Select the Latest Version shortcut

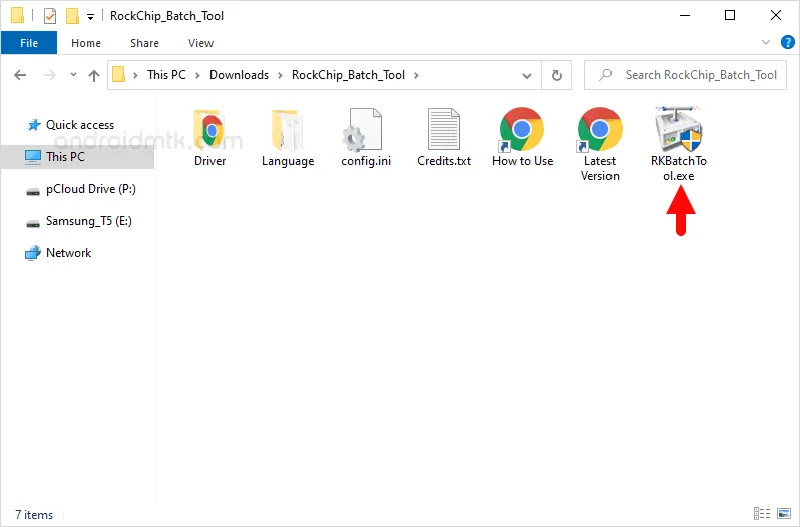click(599, 130)
